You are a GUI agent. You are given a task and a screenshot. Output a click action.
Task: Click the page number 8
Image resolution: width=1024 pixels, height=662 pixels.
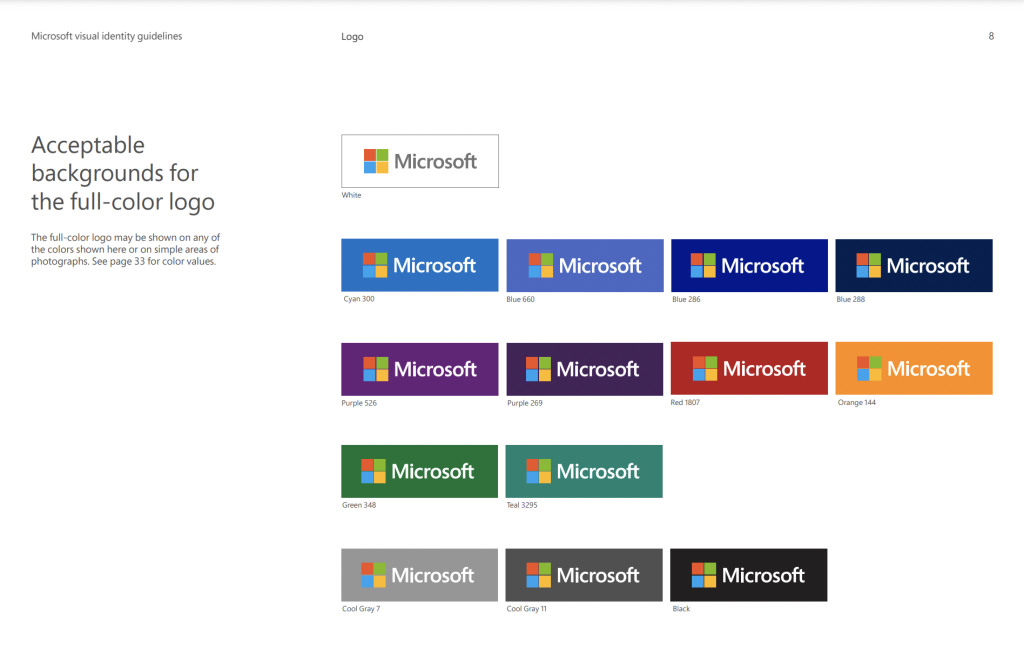(991, 36)
